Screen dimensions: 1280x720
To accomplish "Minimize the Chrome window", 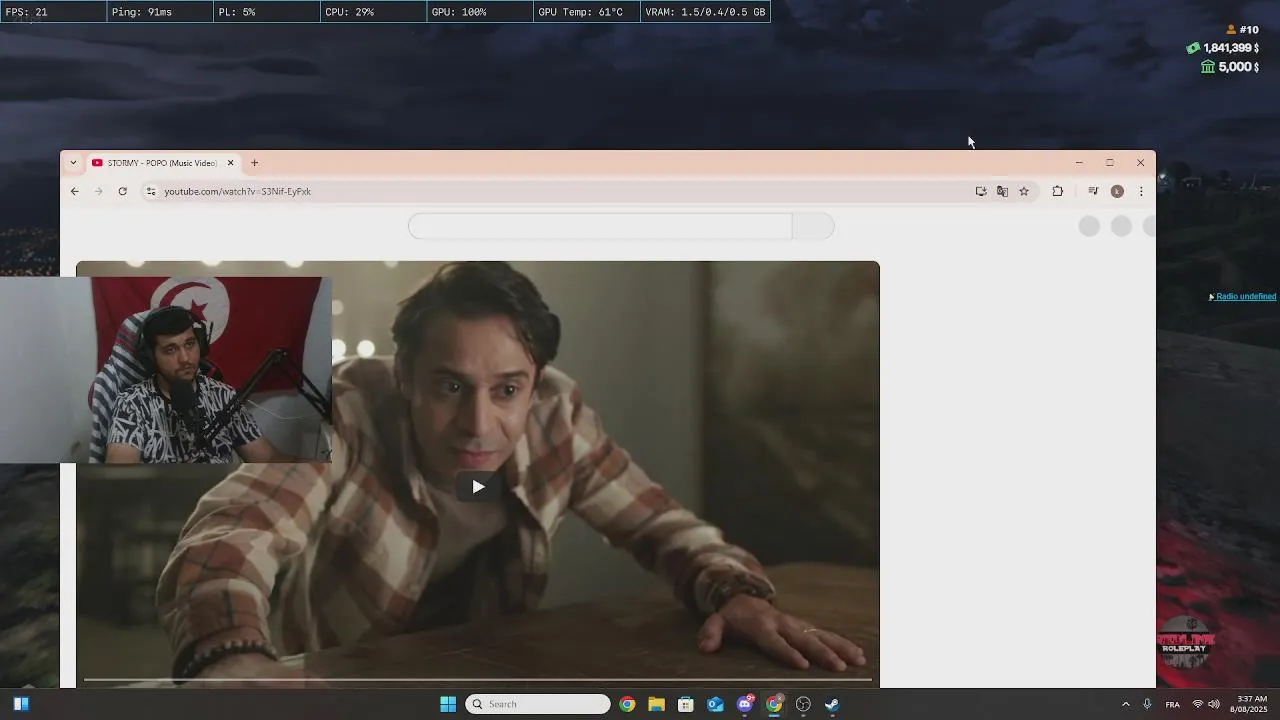I will (1079, 163).
